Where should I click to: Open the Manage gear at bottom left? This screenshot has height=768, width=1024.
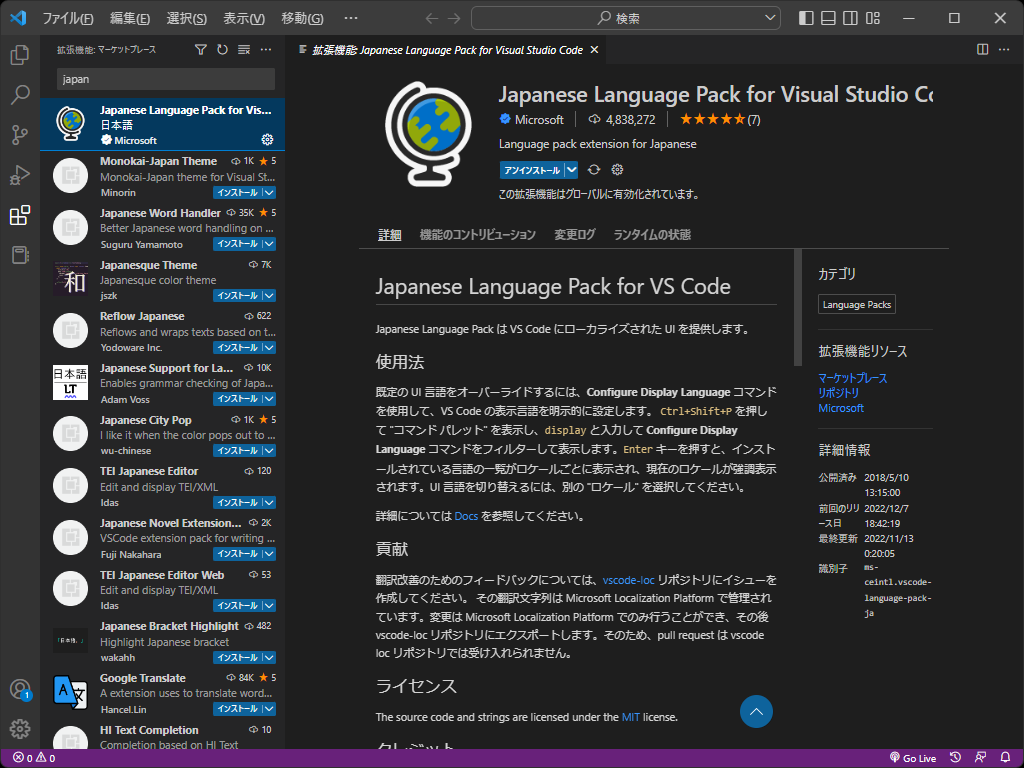pos(20,729)
